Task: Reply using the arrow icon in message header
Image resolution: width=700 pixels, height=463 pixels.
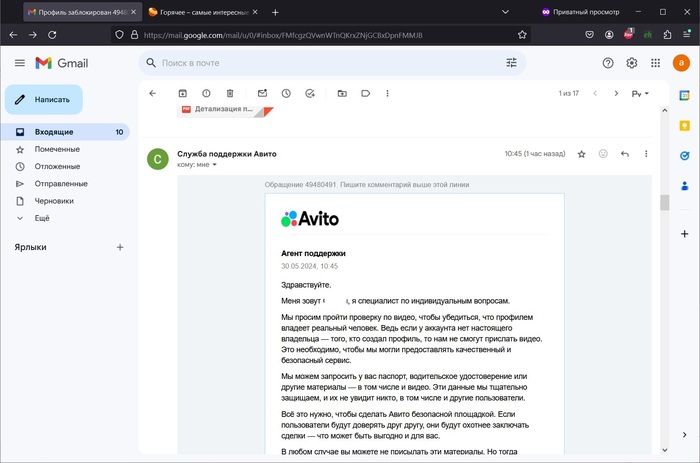Action: coord(625,154)
